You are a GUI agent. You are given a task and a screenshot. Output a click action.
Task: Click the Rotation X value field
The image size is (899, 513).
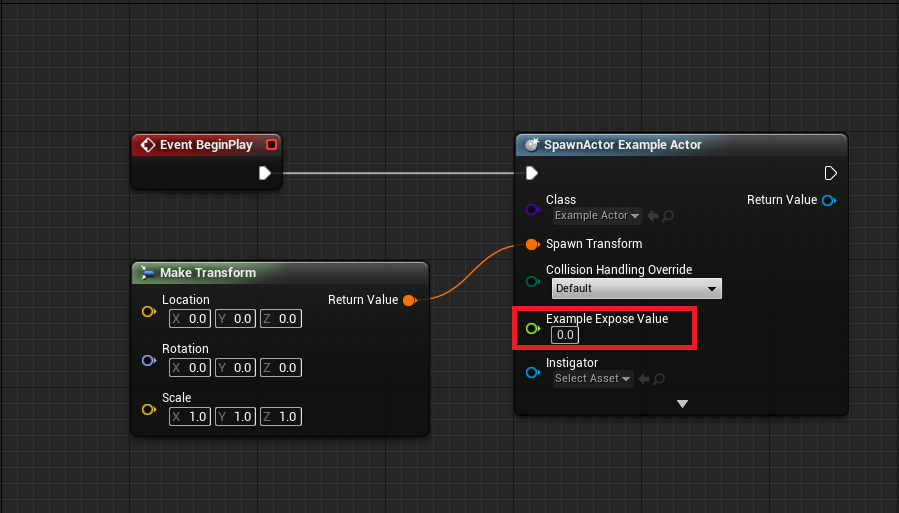[x=190, y=367]
